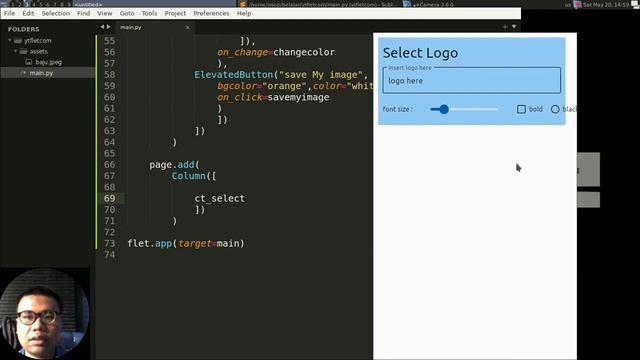Screen dimensions: 640x360
Task: Click page.add( on line 66
Action: [174, 164]
